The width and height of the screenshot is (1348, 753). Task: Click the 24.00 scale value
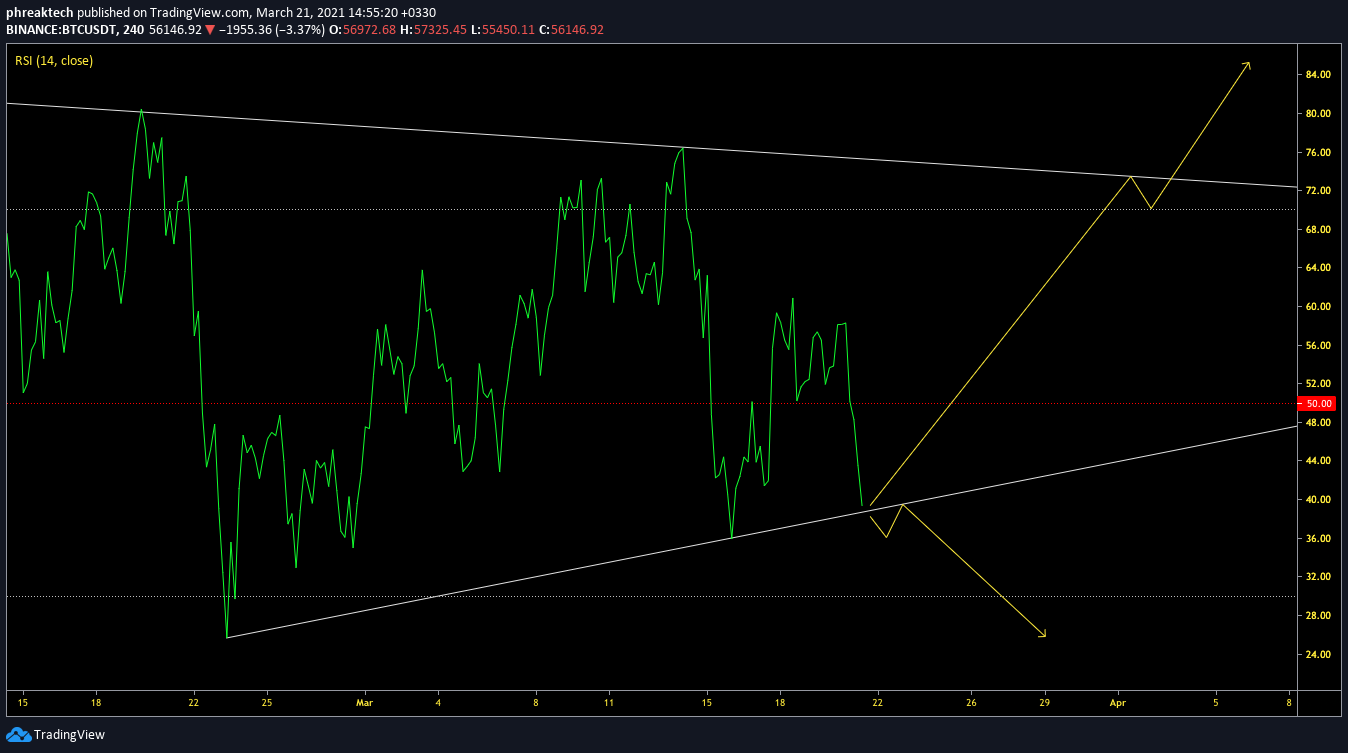1318,655
